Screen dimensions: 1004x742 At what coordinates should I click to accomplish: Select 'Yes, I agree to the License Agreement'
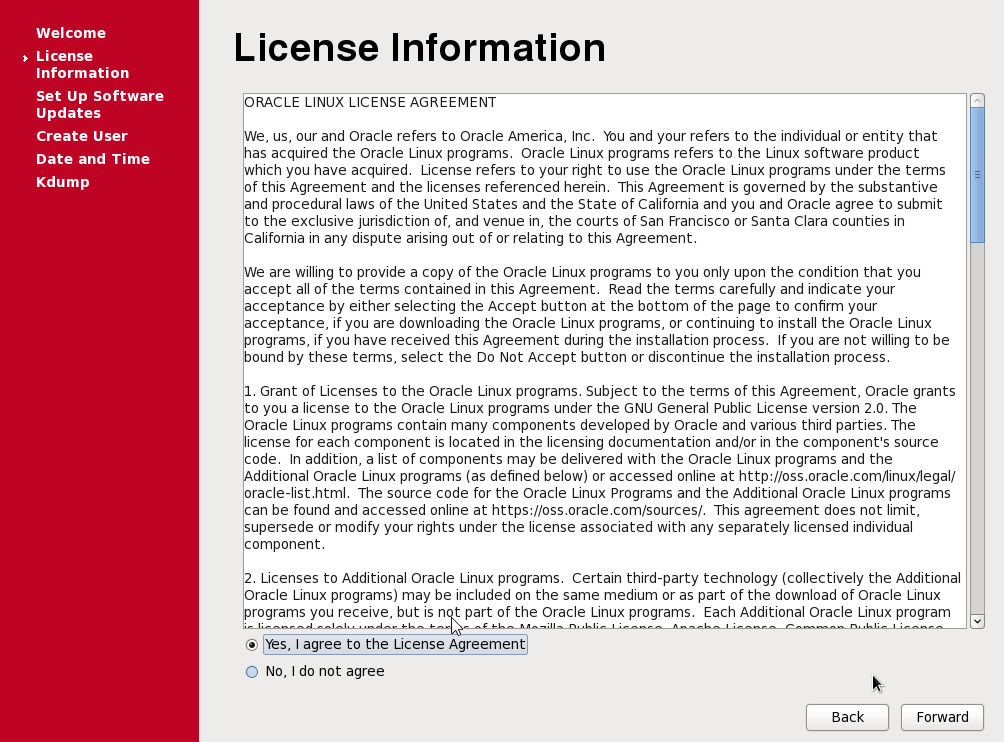coord(386,644)
